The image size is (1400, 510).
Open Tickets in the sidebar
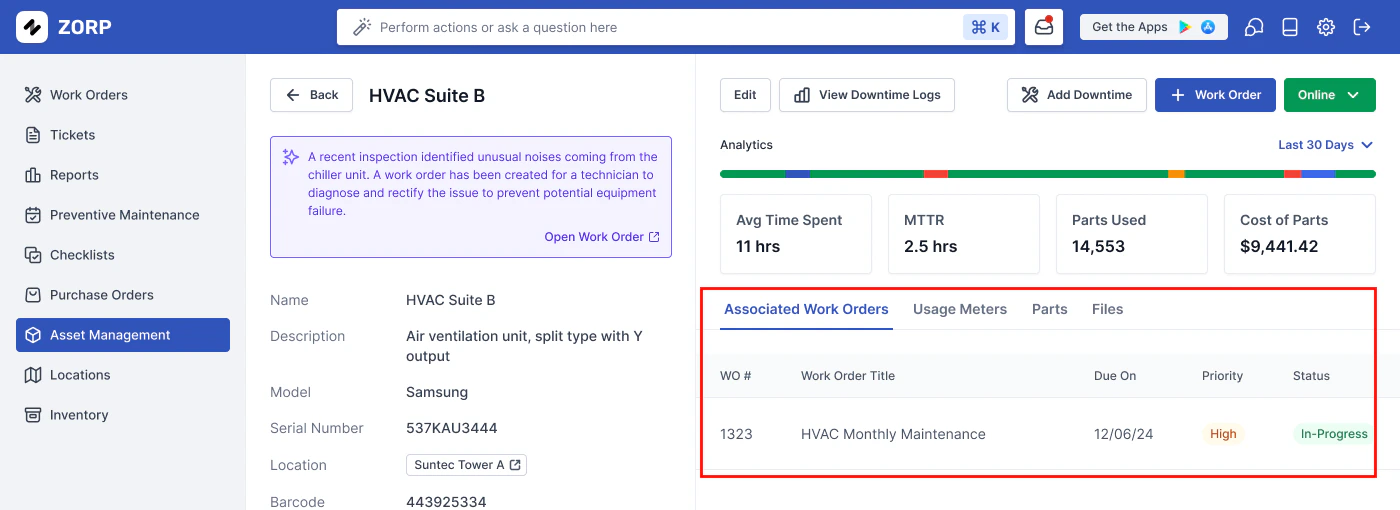click(x=123, y=135)
